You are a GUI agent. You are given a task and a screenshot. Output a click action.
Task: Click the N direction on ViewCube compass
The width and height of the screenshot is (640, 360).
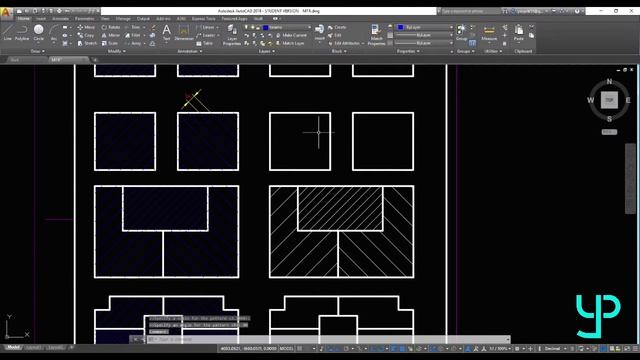[x=609, y=82]
